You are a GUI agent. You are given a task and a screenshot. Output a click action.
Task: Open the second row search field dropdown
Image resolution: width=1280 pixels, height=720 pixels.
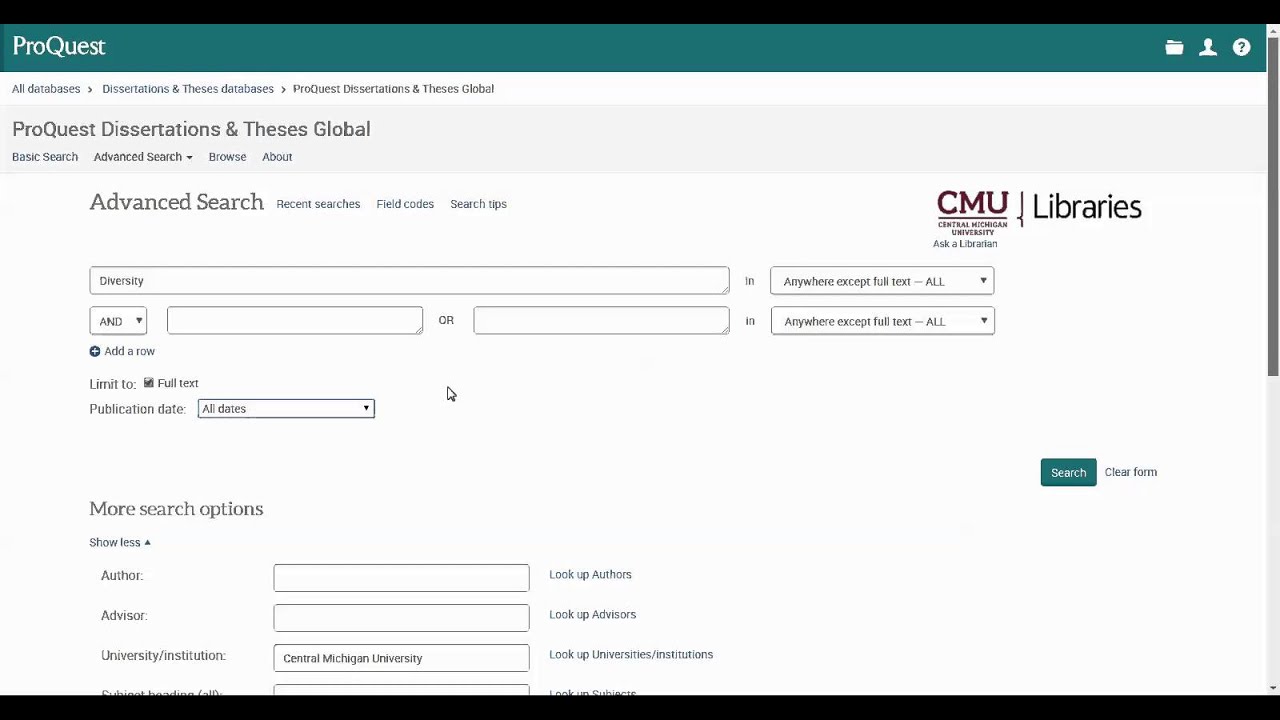coord(882,321)
